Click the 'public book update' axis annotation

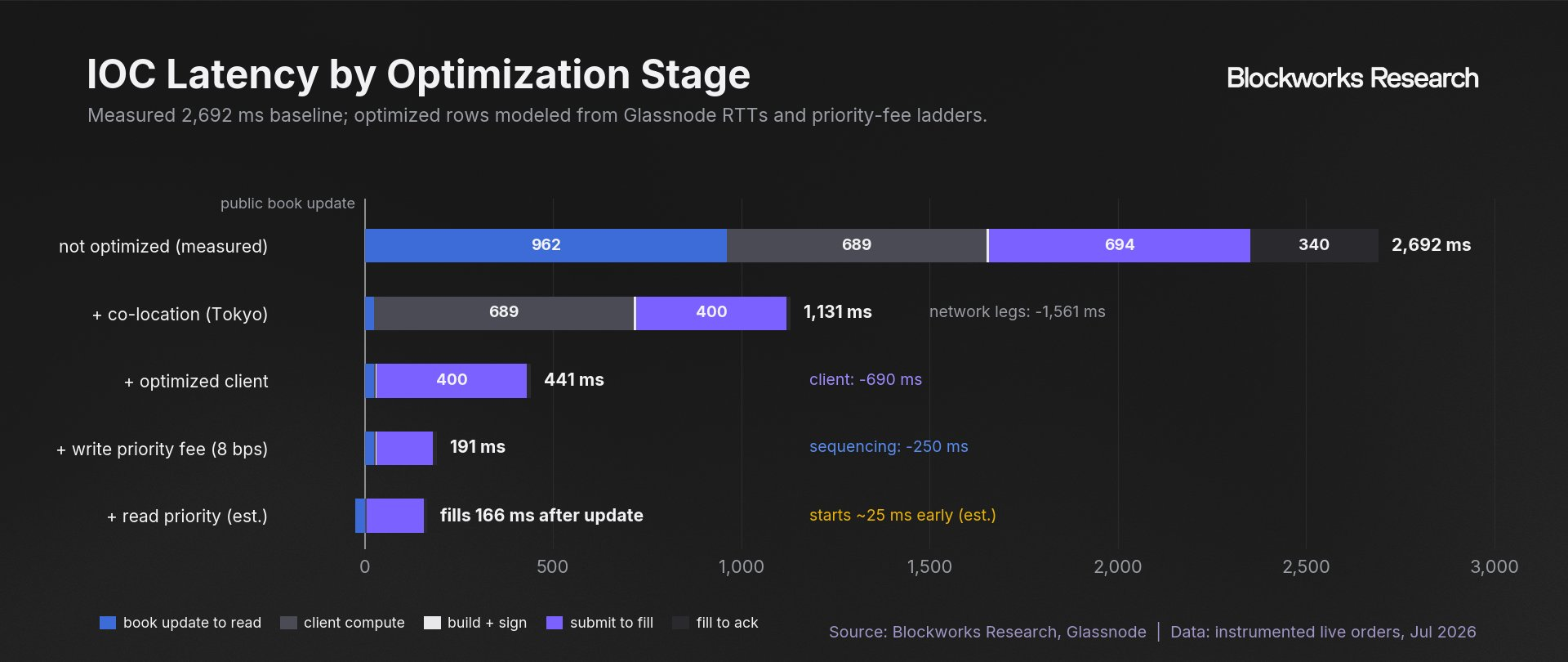[287, 204]
